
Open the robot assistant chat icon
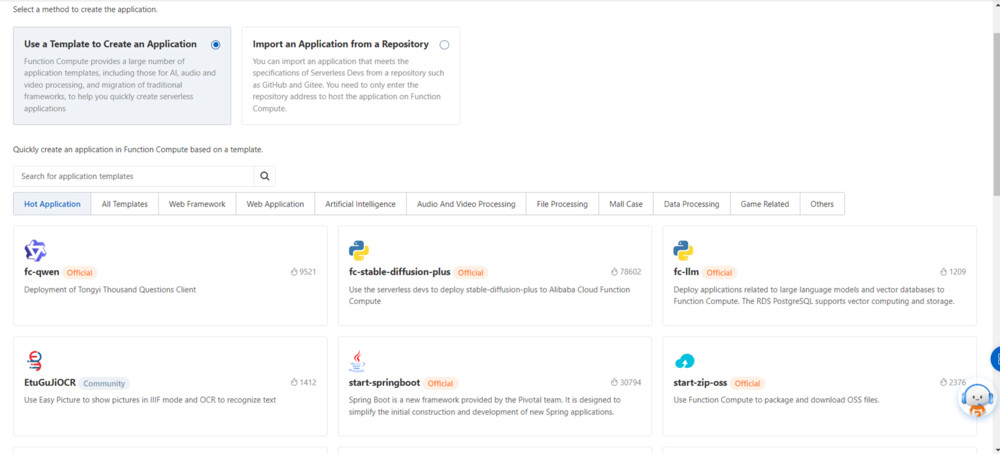click(x=976, y=401)
